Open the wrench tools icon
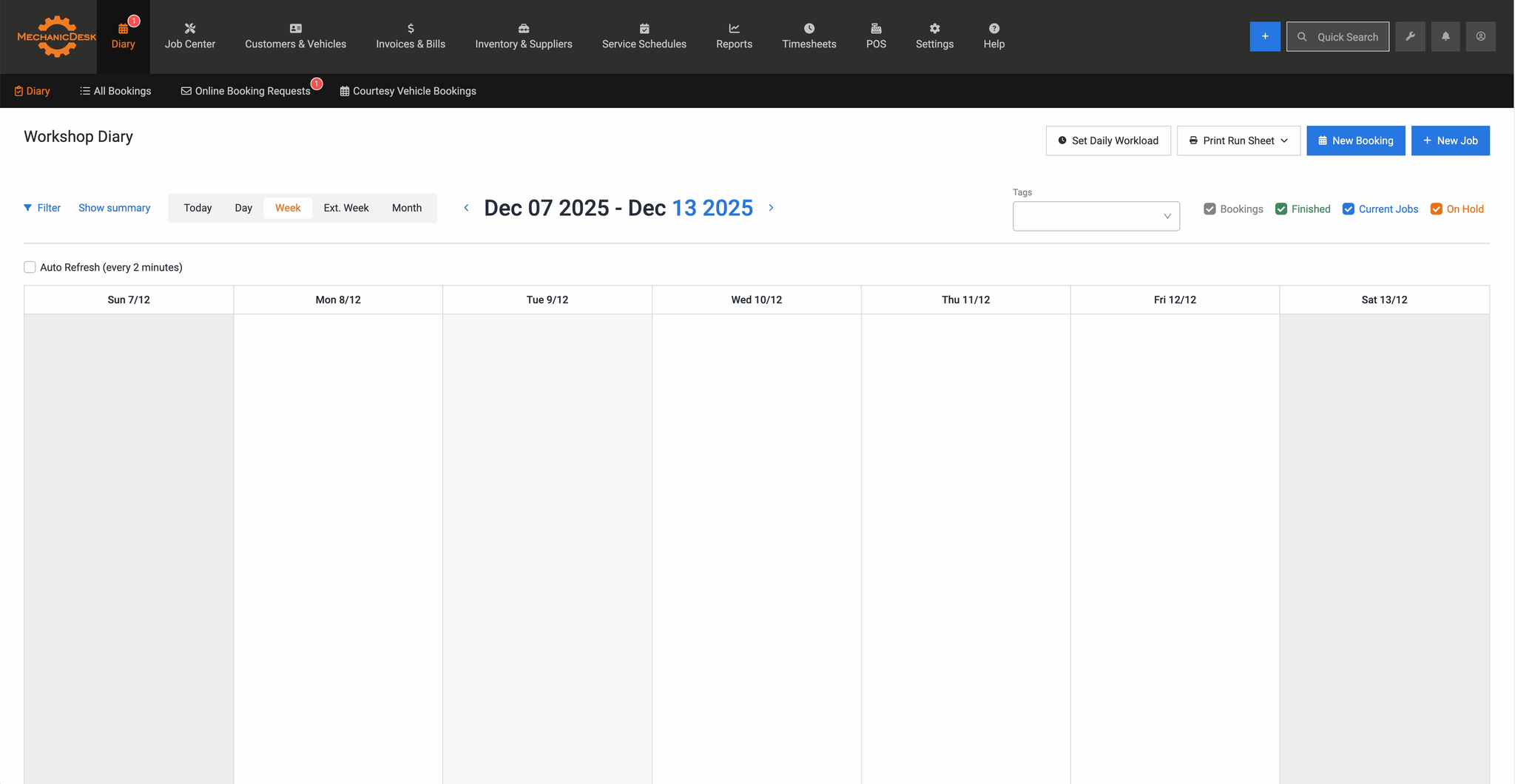Screen dimensions: 1515x784 pyautogui.click(x=1410, y=36)
